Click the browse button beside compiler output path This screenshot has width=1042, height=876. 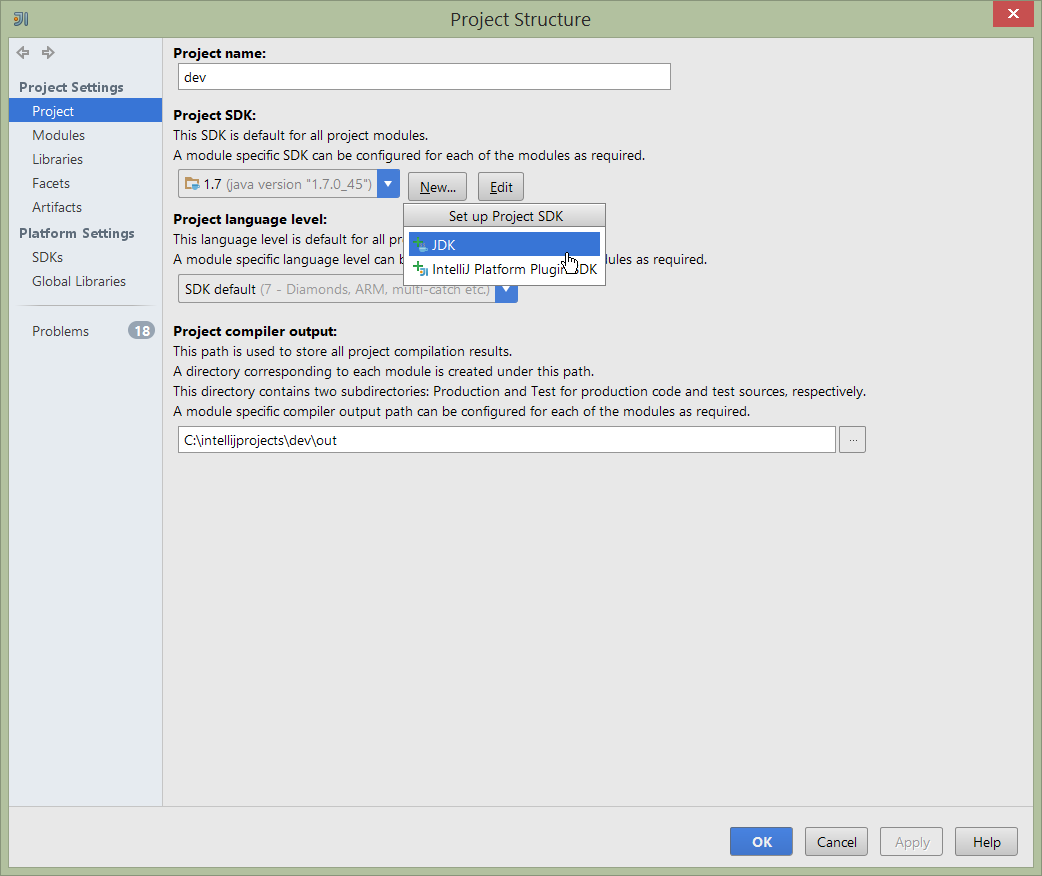852,440
